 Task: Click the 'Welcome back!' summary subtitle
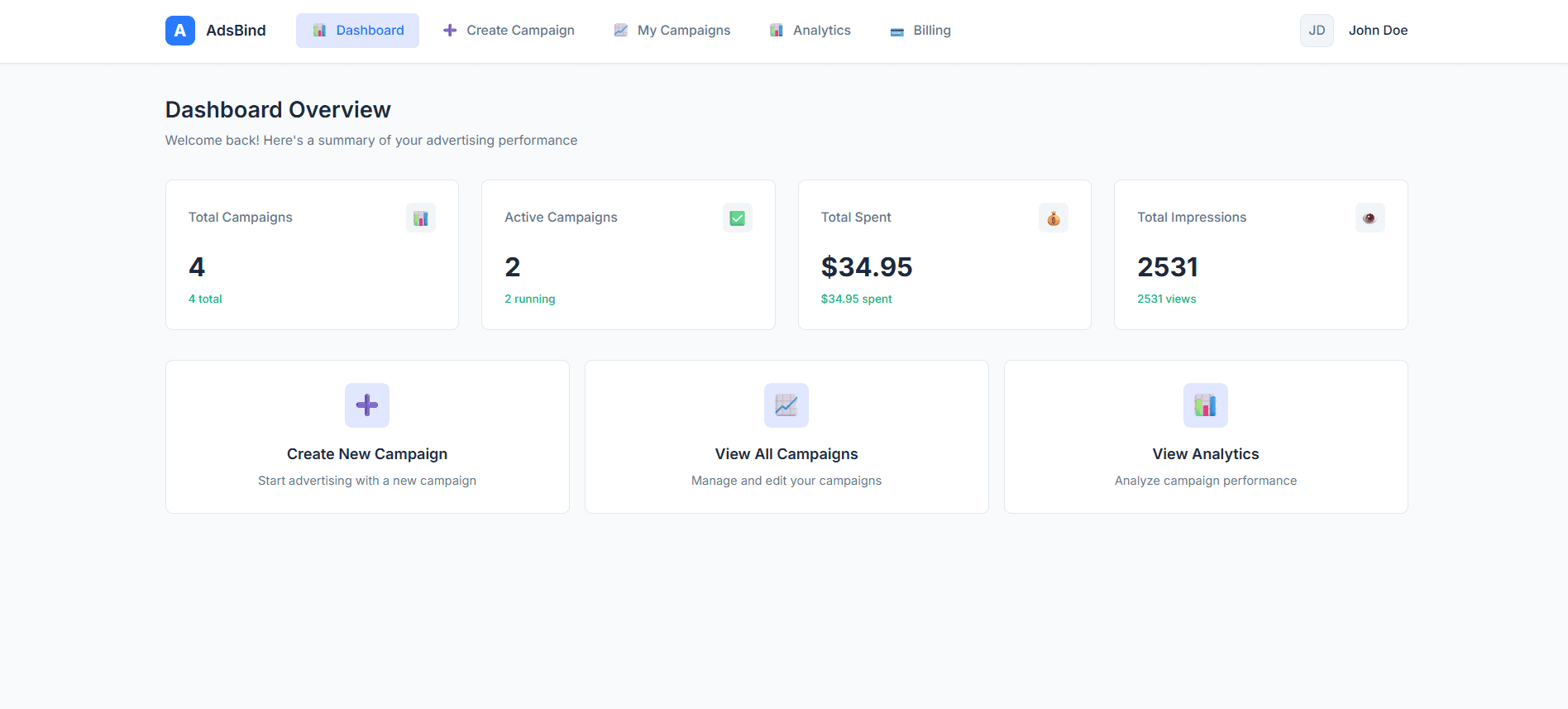point(371,141)
